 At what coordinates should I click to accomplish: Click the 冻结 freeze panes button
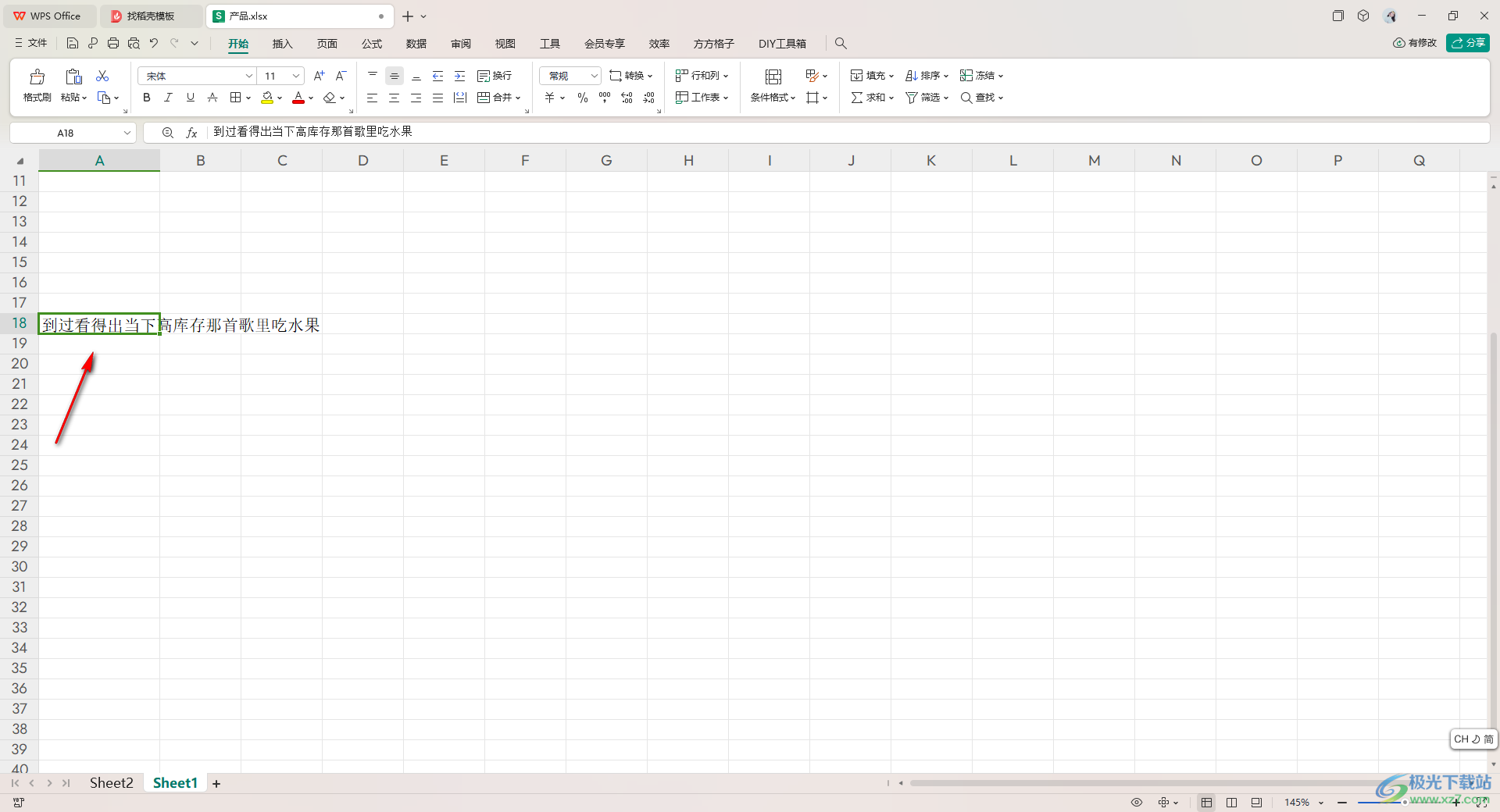click(x=981, y=76)
